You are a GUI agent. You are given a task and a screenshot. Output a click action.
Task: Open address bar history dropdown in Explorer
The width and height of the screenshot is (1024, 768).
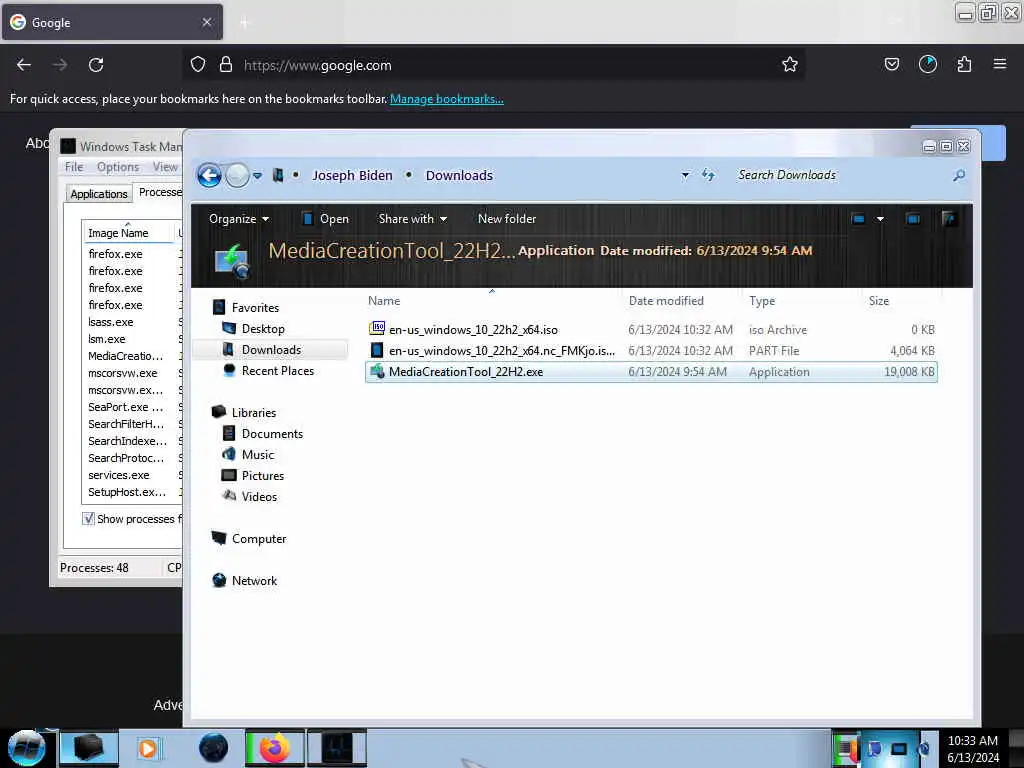point(685,175)
